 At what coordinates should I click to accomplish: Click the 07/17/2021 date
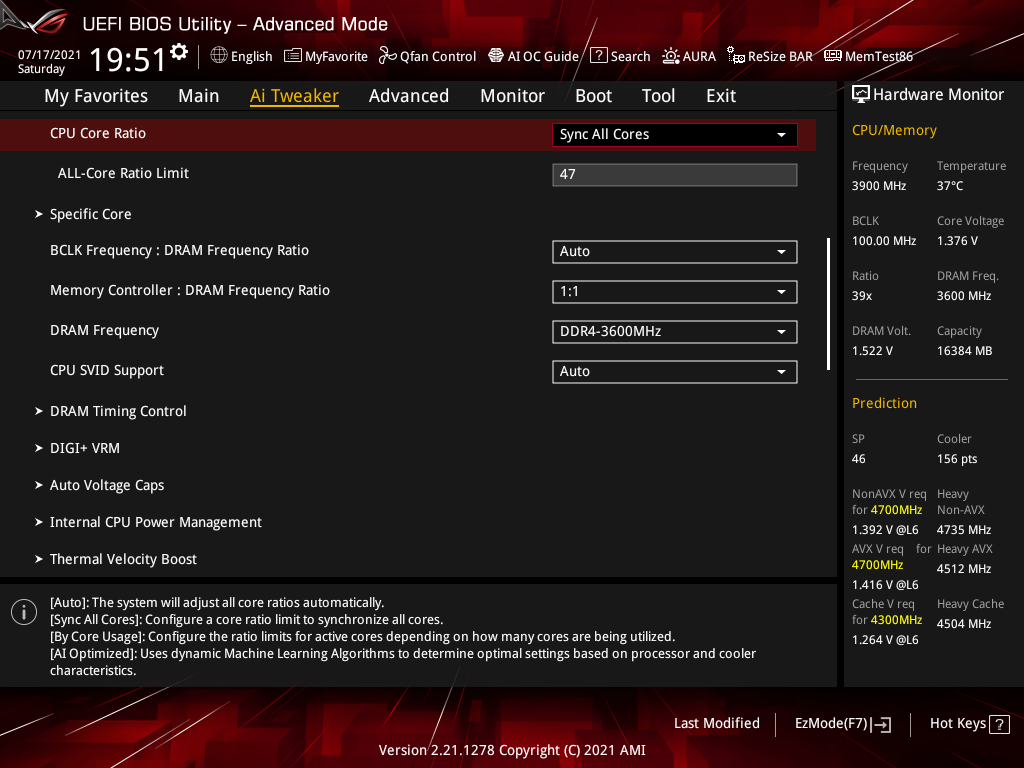click(x=49, y=55)
